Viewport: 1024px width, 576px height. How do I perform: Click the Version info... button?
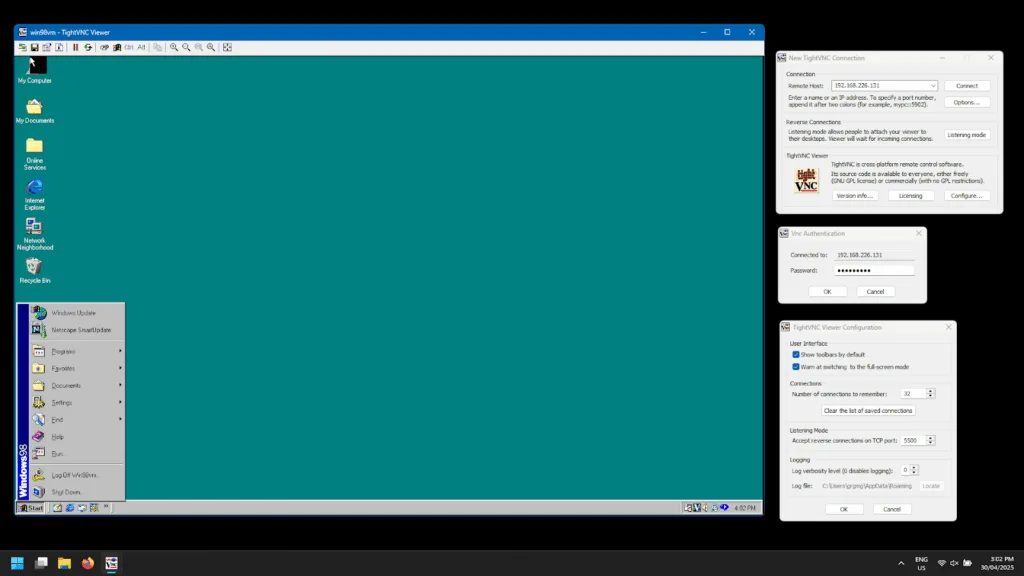tap(854, 195)
